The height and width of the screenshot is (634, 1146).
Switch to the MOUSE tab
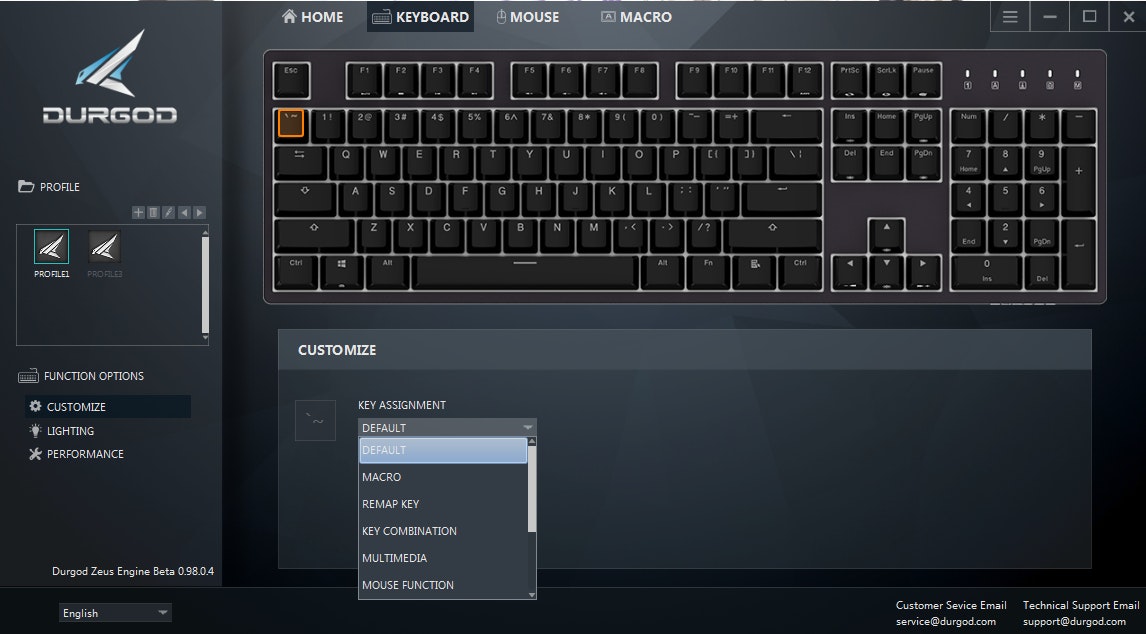pos(528,17)
